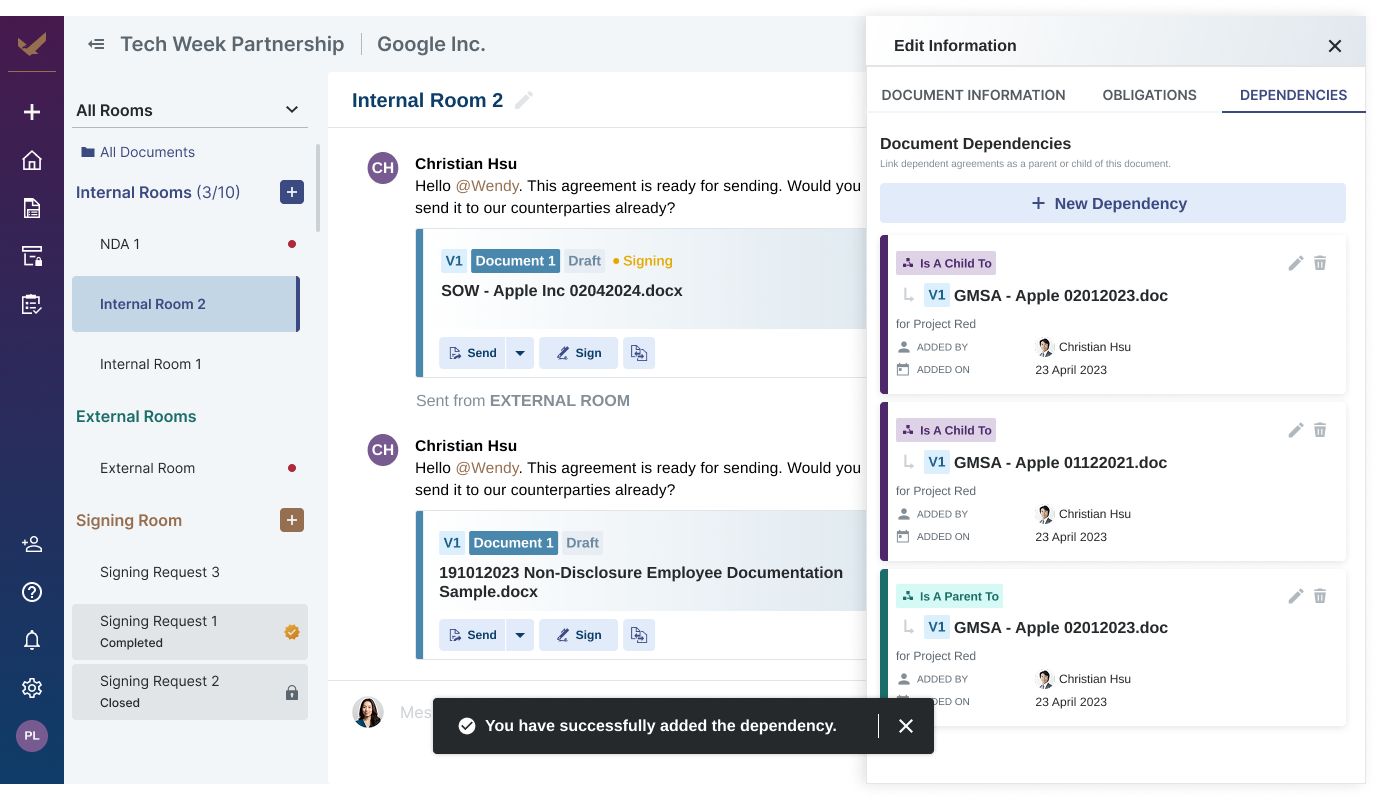Delete the GMSA - Apple 02012023 child dependency
This screenshot has height=800, width=1378.
(x=1320, y=263)
